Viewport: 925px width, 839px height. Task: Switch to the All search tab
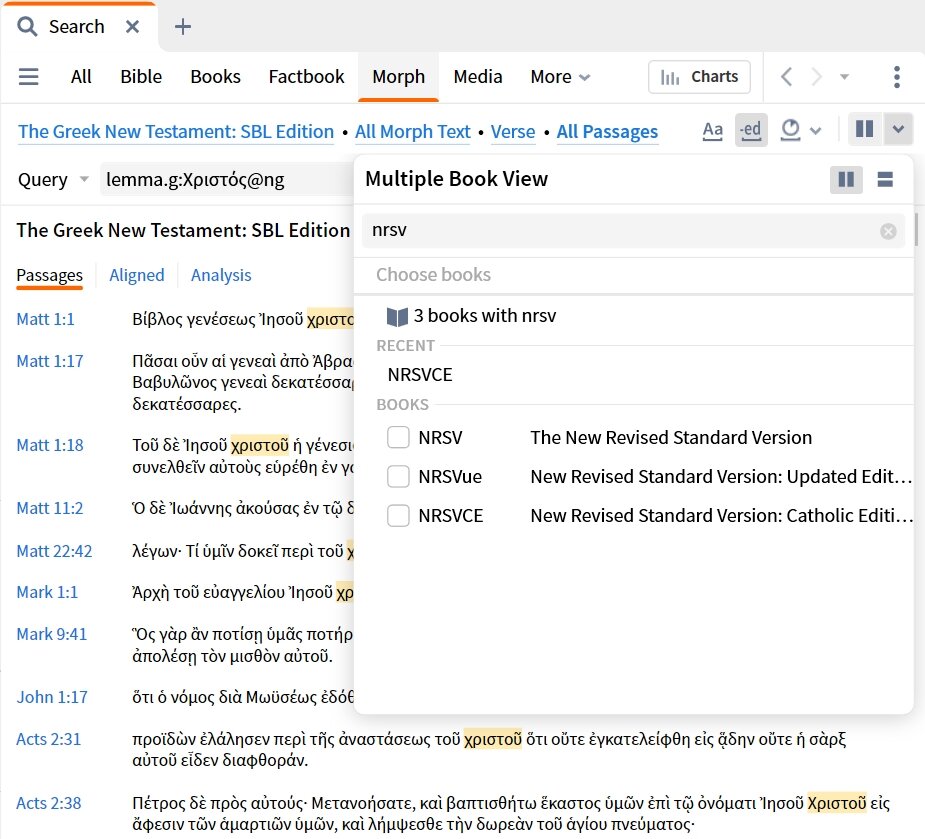[x=81, y=77]
